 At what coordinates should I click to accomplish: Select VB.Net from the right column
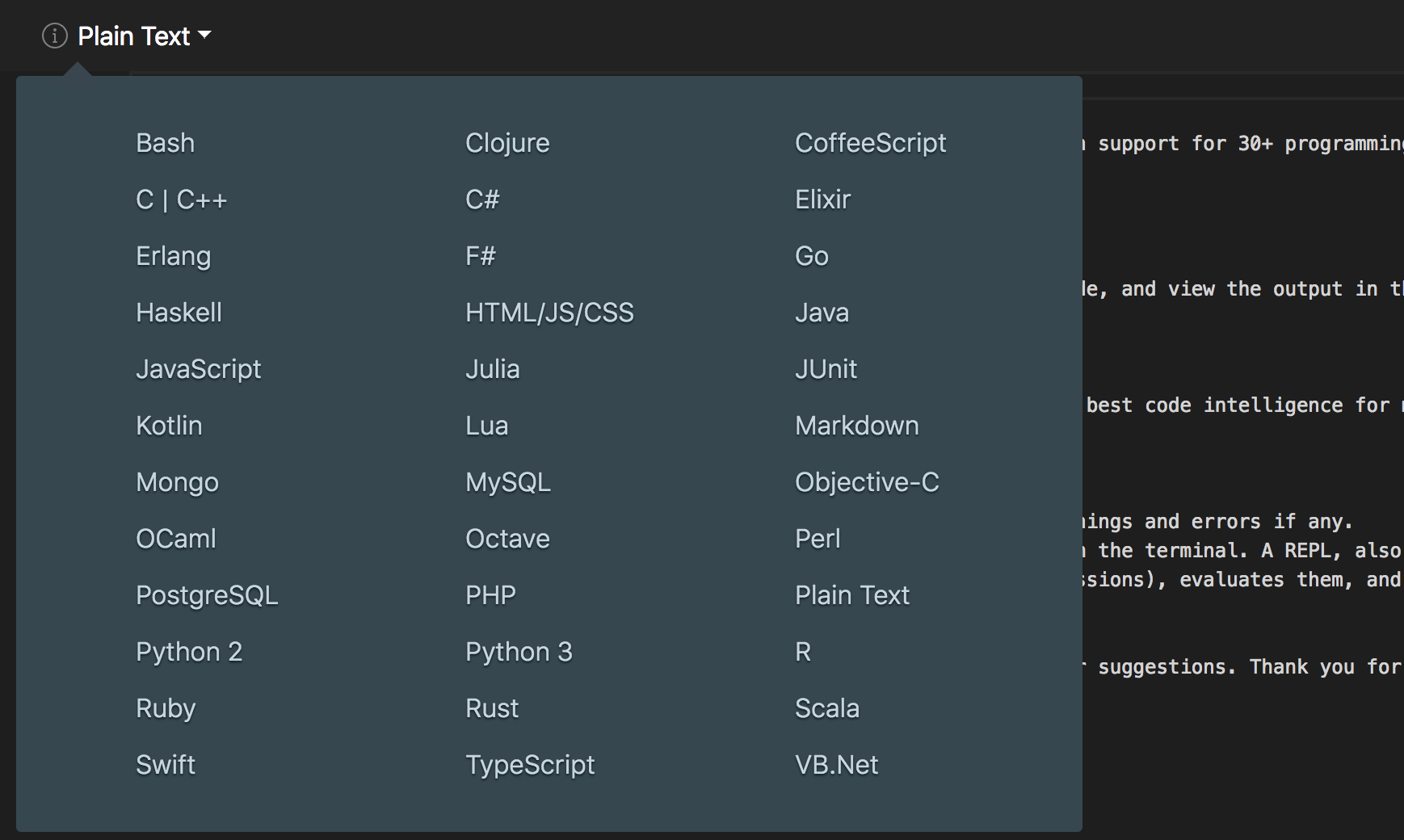pos(837,764)
